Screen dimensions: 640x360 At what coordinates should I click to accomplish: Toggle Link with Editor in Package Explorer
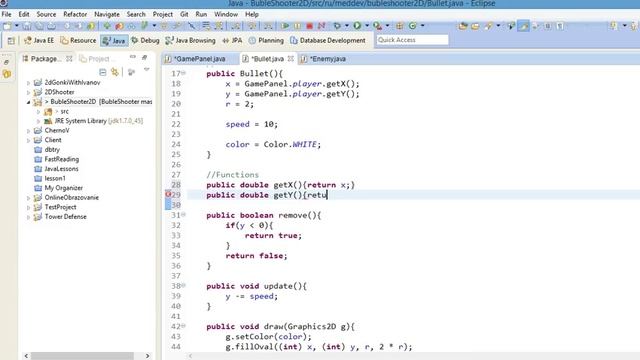(115, 73)
